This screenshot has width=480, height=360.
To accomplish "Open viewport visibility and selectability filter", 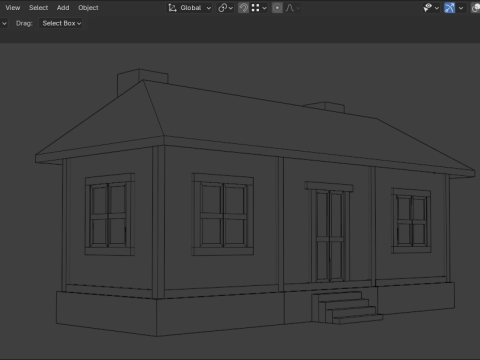I will (431, 8).
